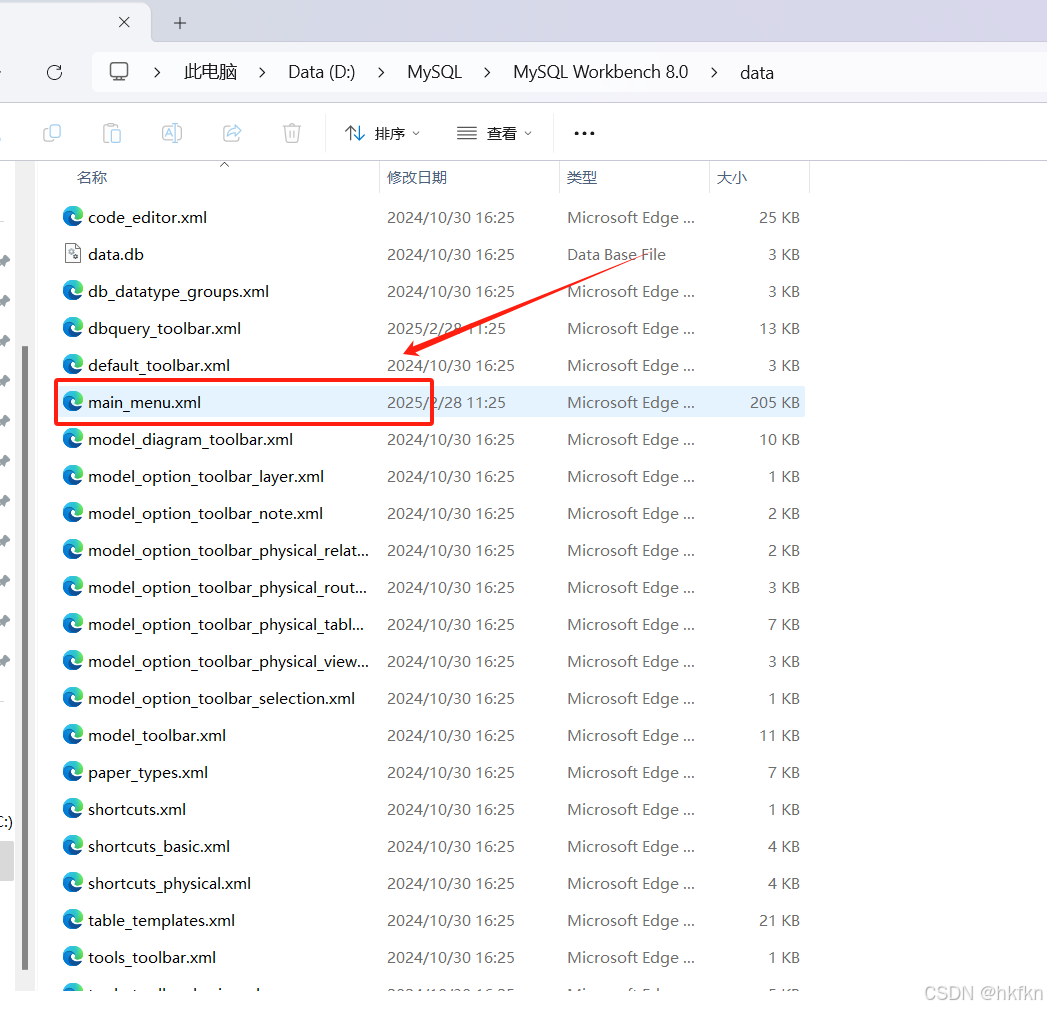Select the Rename icon
1047x1011 pixels.
(x=171, y=132)
